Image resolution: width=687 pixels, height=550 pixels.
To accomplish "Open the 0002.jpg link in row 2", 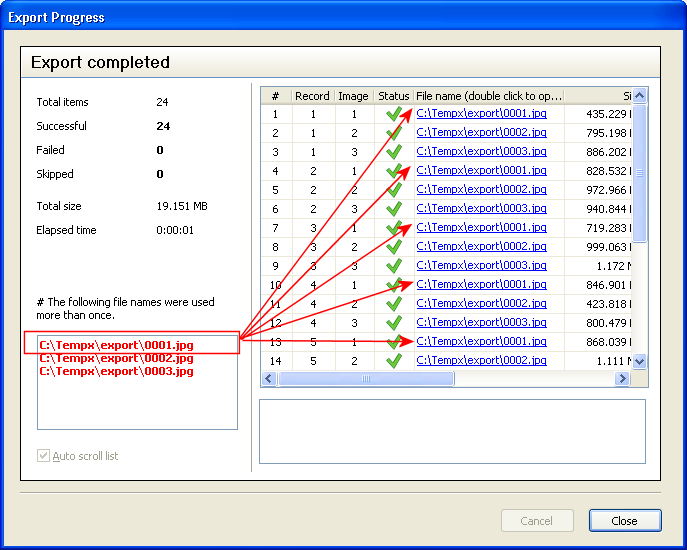I will coord(482,132).
